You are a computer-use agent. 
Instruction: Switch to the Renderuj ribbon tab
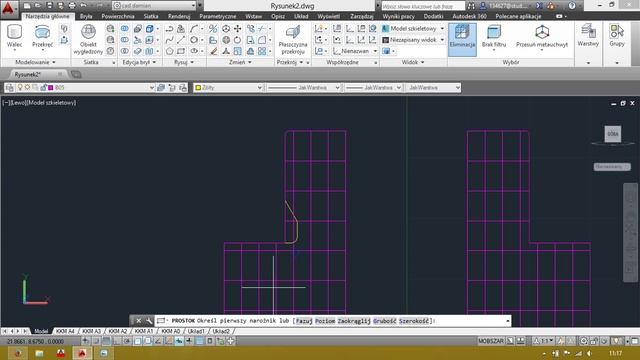tap(179, 16)
